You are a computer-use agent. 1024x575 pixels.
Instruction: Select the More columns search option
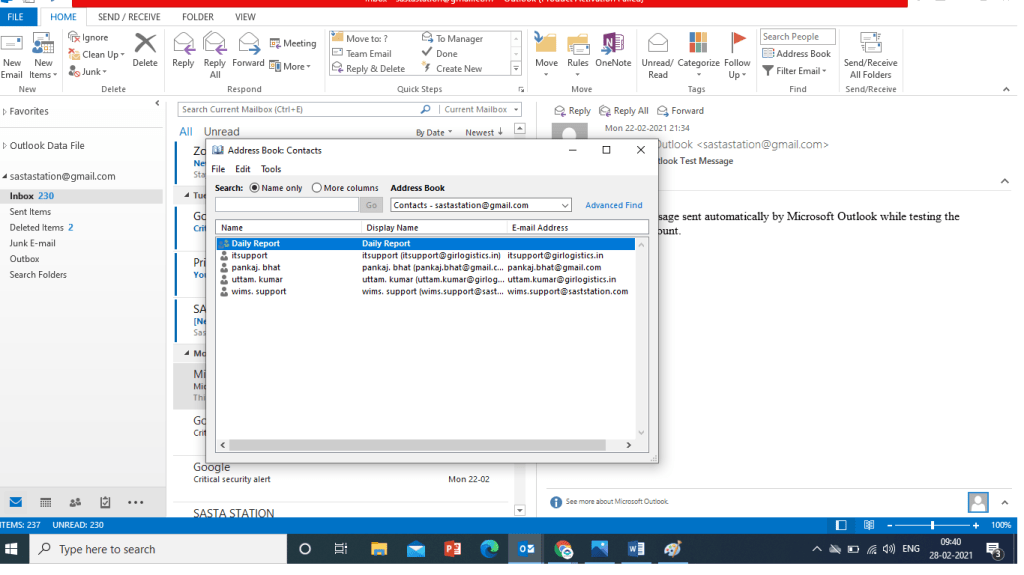point(317,188)
